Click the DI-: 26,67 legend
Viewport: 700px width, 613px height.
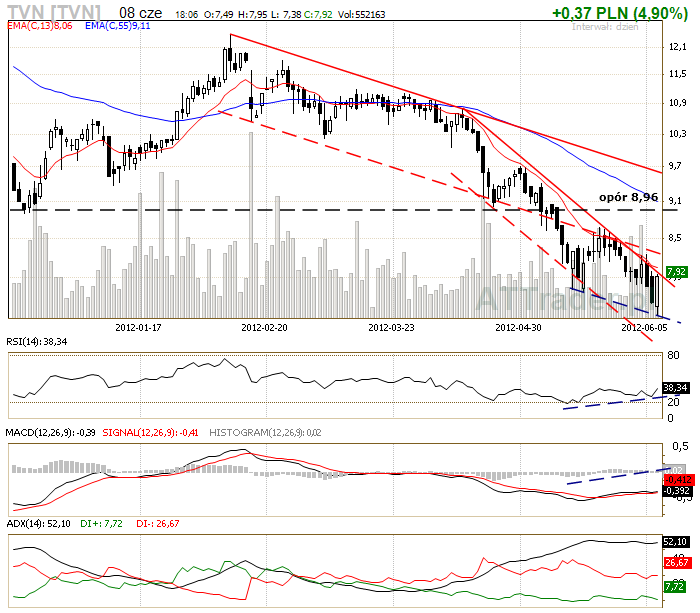click(158, 524)
